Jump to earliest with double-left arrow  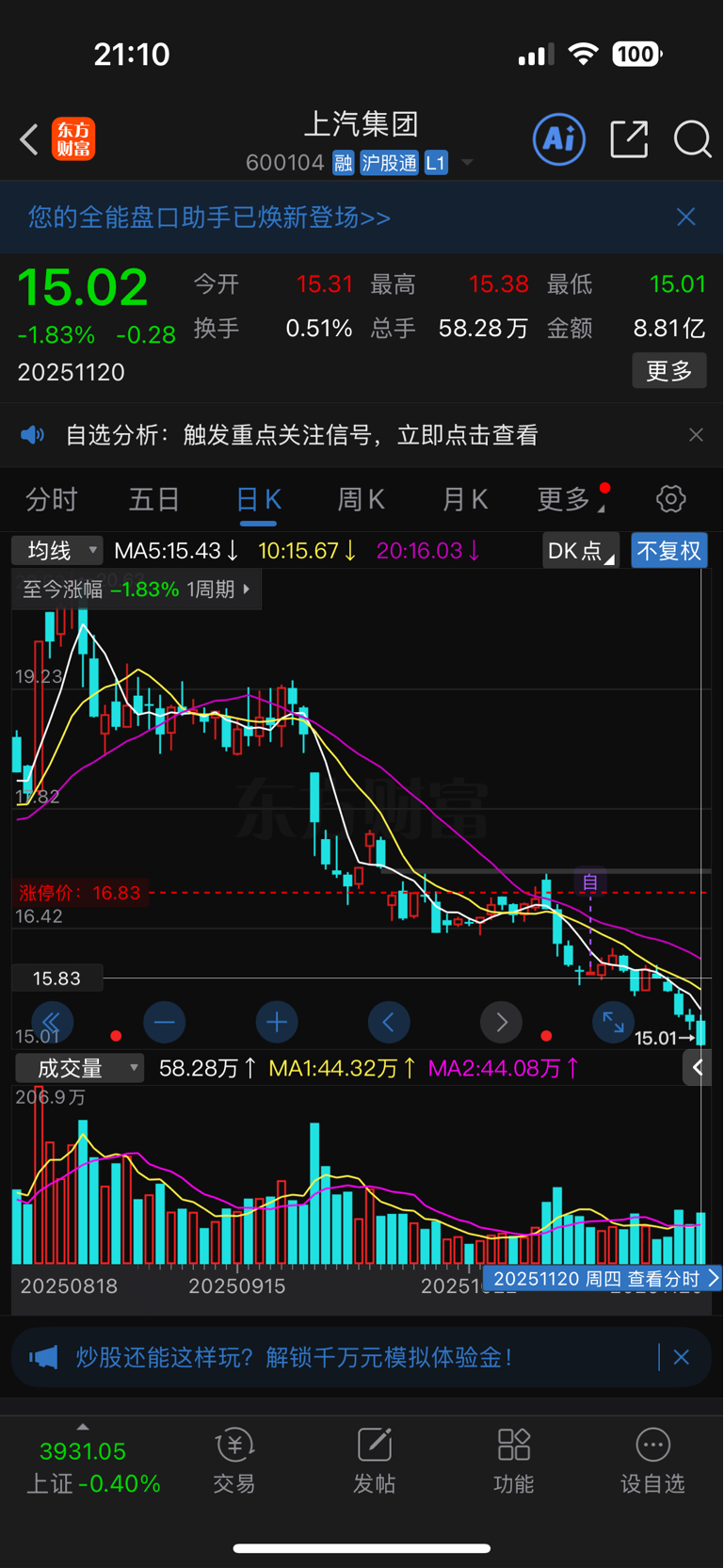(52, 1022)
